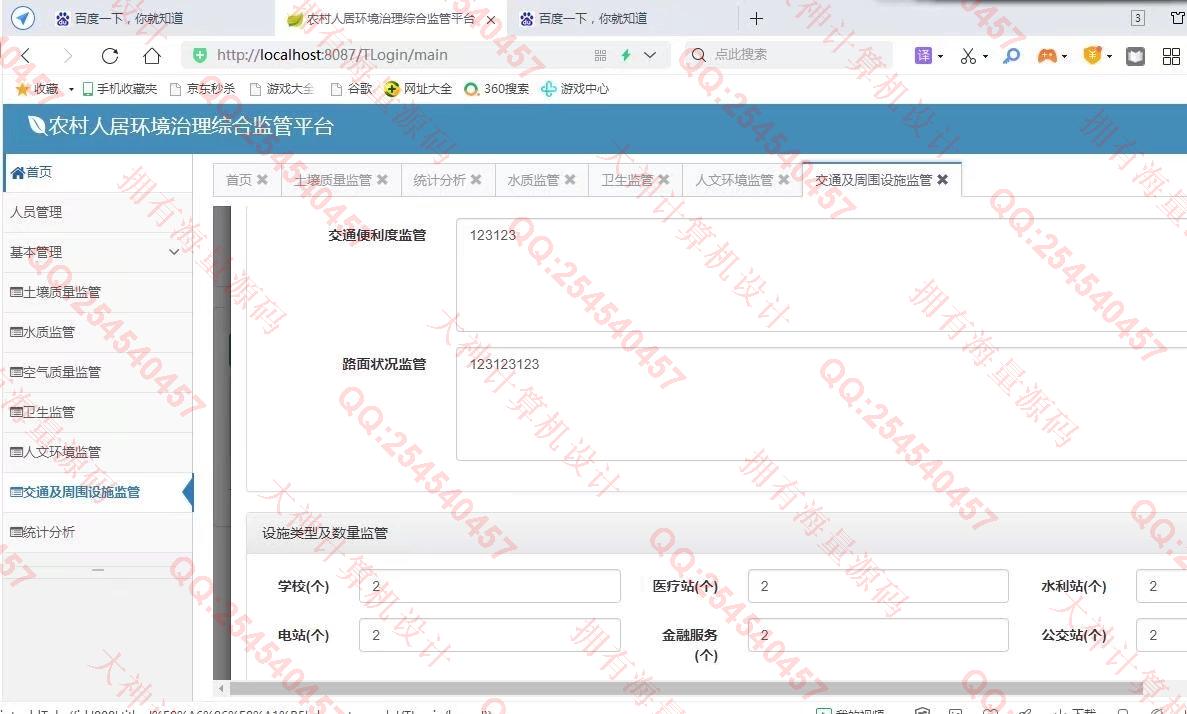Open 游戏中心 bookmark
1187x714 pixels.
pyautogui.click(x=575, y=89)
